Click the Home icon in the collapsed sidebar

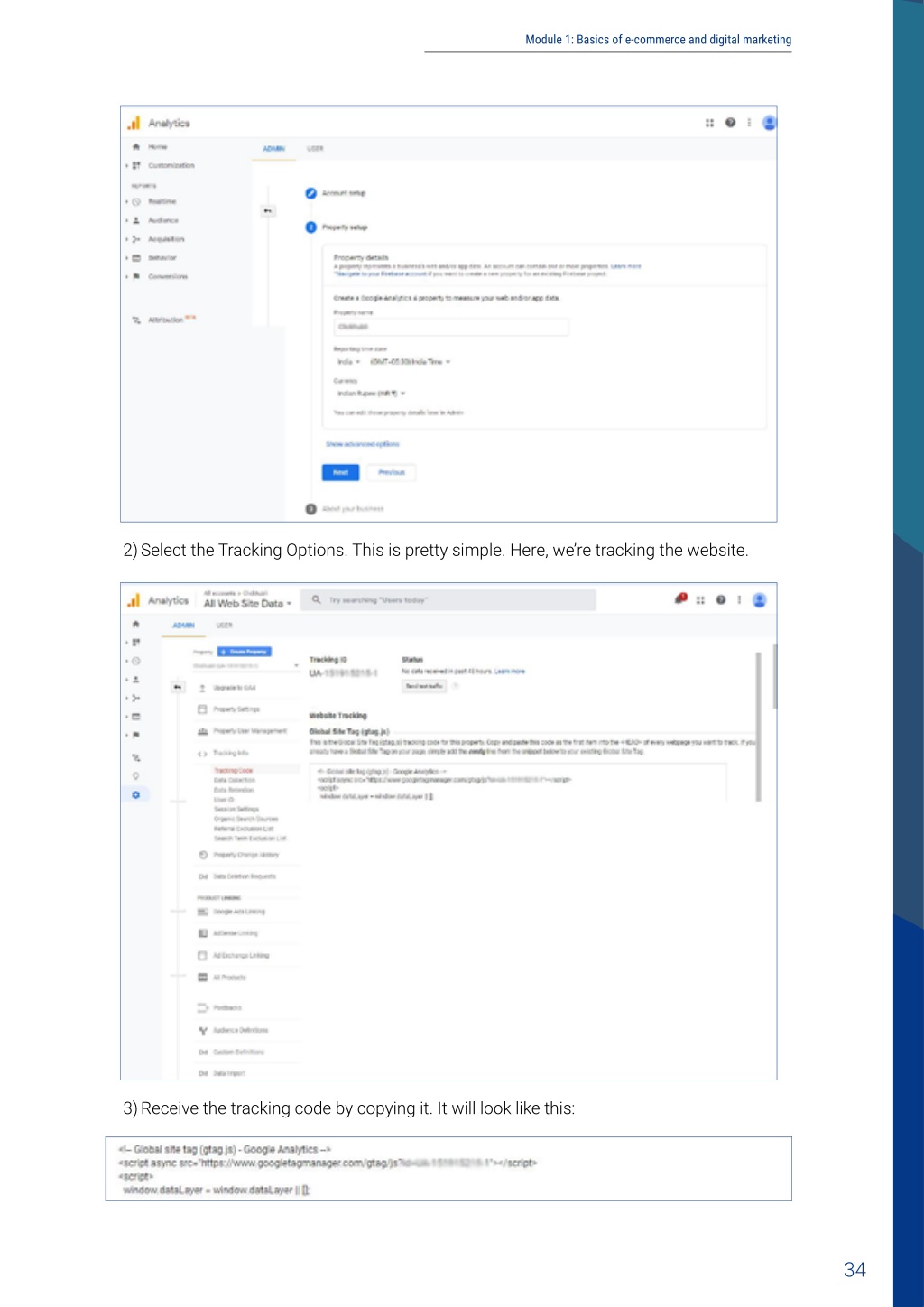tap(136, 625)
